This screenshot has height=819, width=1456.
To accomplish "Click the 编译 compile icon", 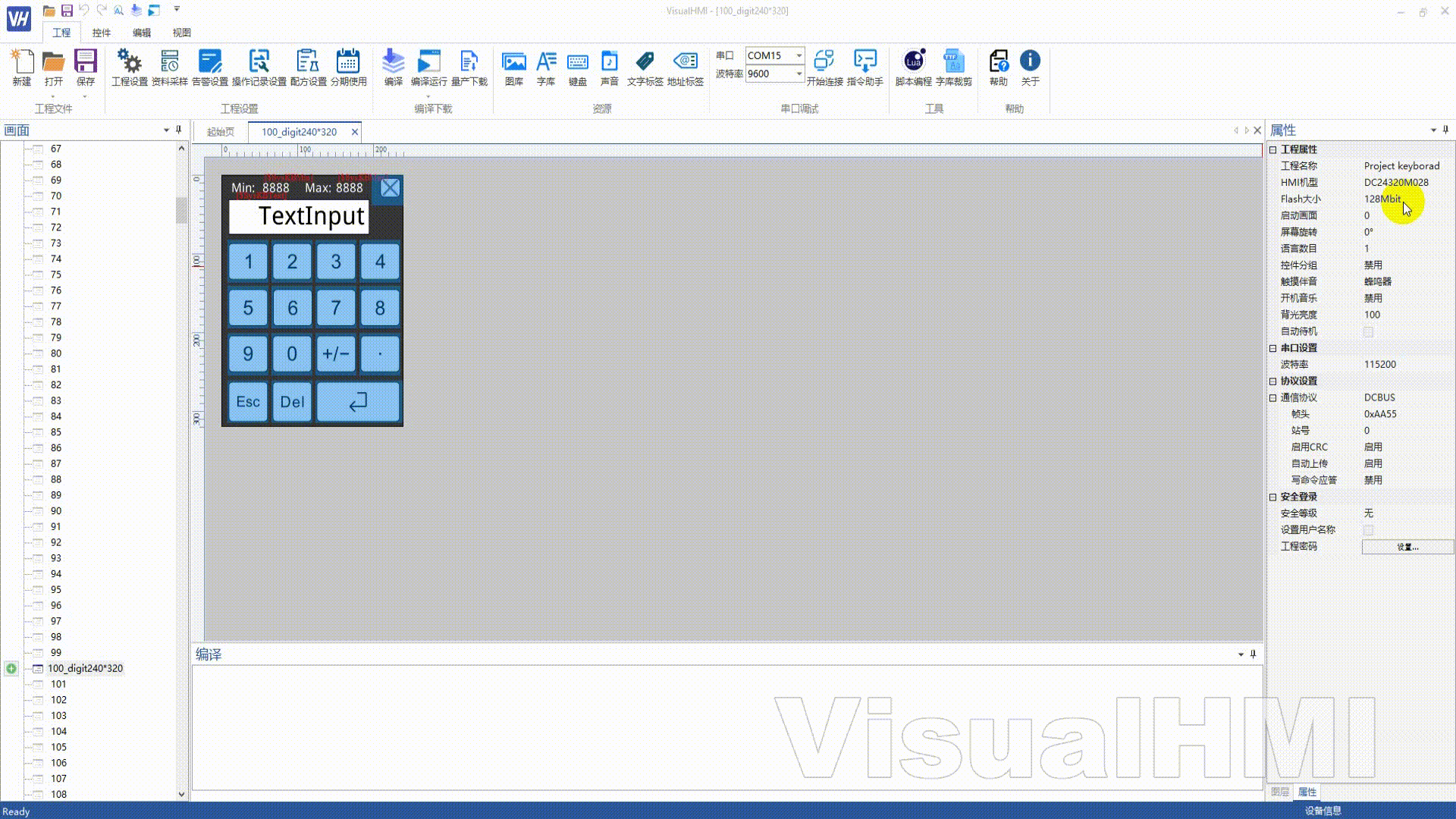I will click(393, 67).
